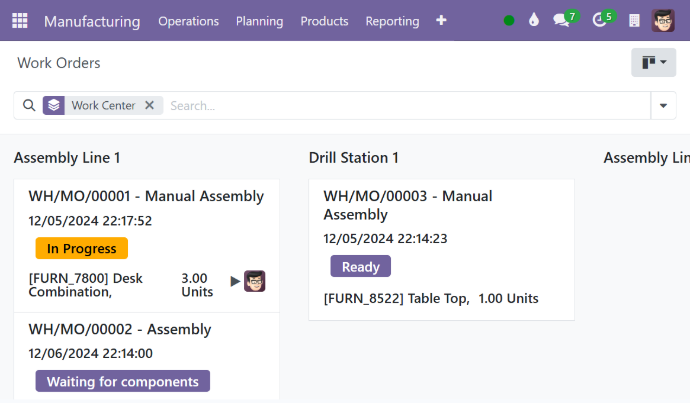Image resolution: width=690 pixels, height=403 pixels.
Task: Click the plus icon in the top menu
Action: (x=441, y=21)
